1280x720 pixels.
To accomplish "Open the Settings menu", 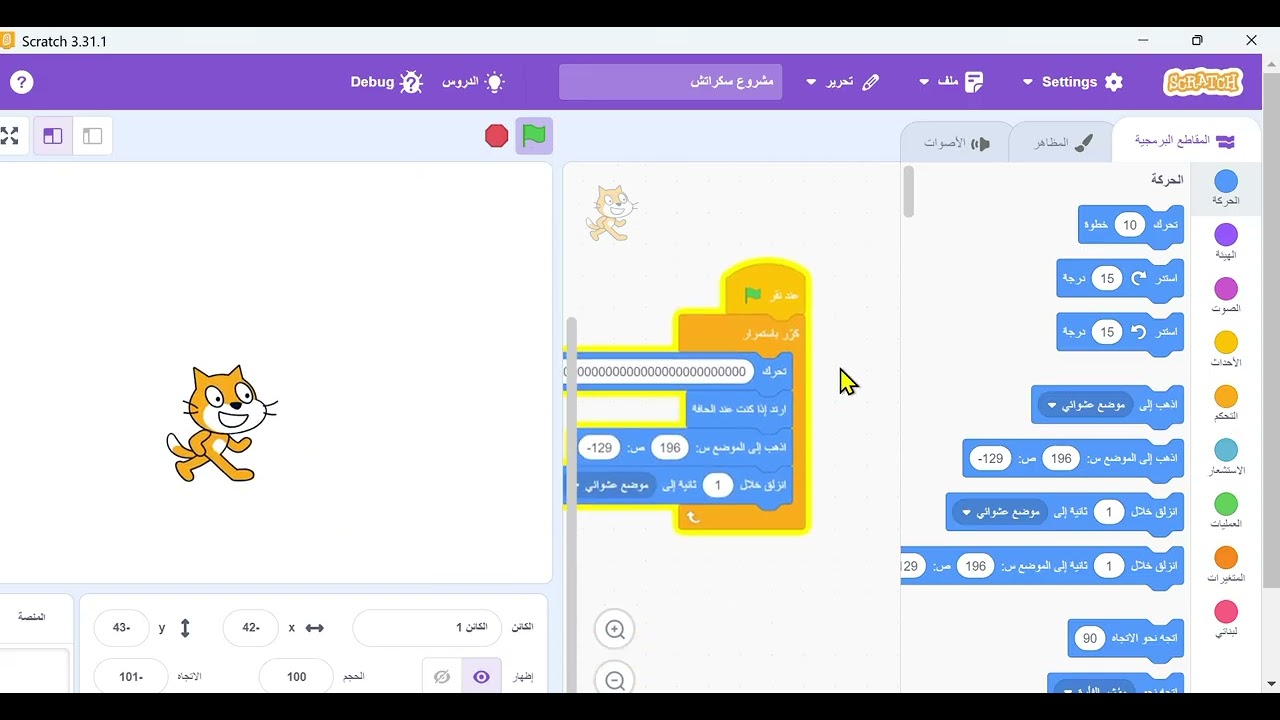I will pos(1073,82).
